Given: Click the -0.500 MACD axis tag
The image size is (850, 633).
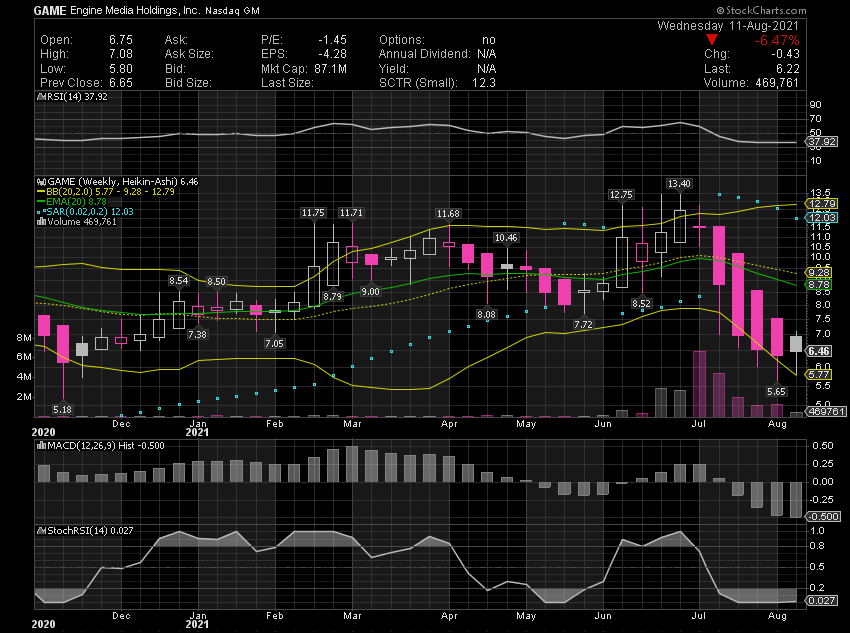Looking at the screenshot, I should (x=824, y=516).
